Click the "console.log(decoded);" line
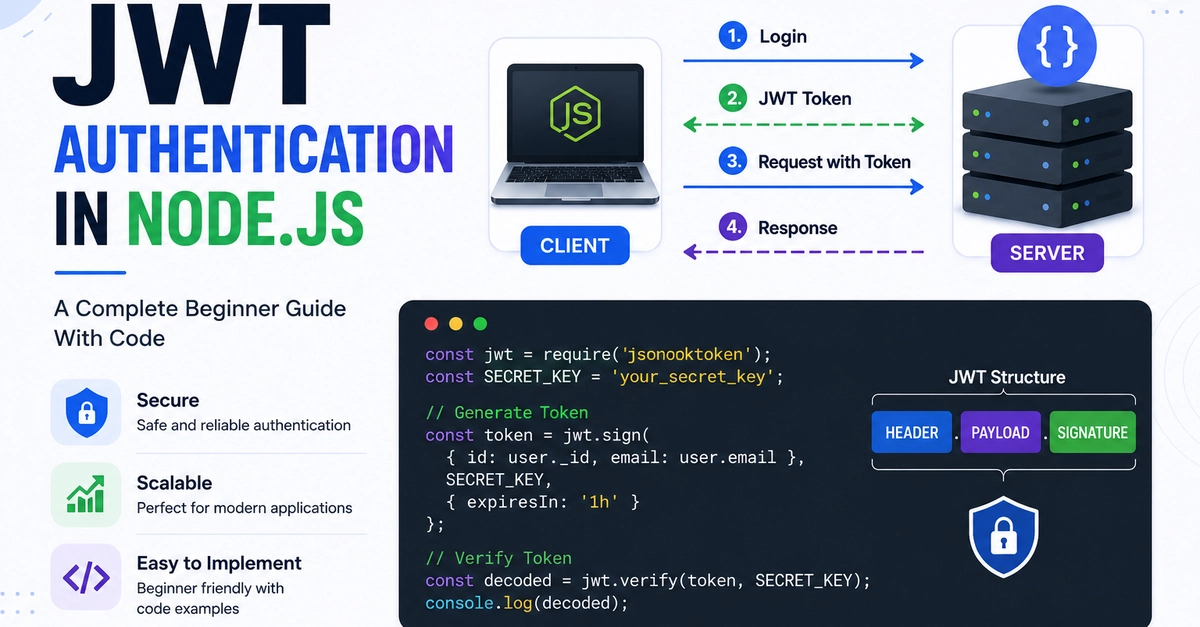The image size is (1200, 627). [x=527, y=603]
